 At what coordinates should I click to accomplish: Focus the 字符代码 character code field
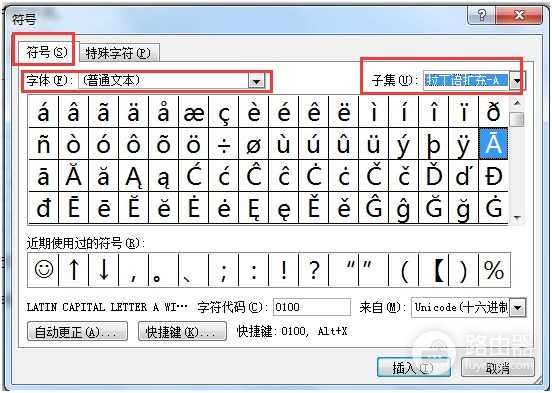point(312,307)
